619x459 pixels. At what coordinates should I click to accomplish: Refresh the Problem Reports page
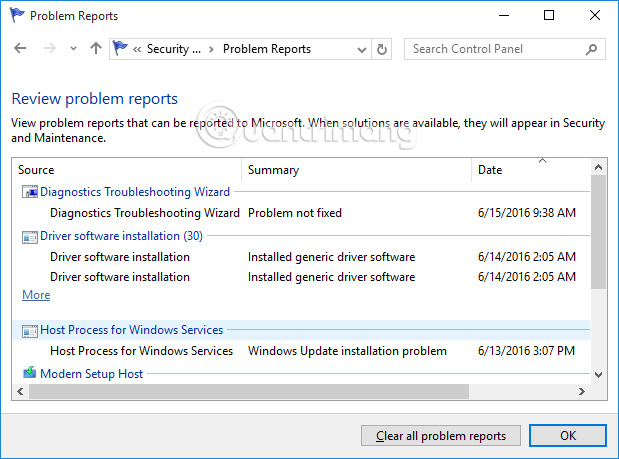381,49
